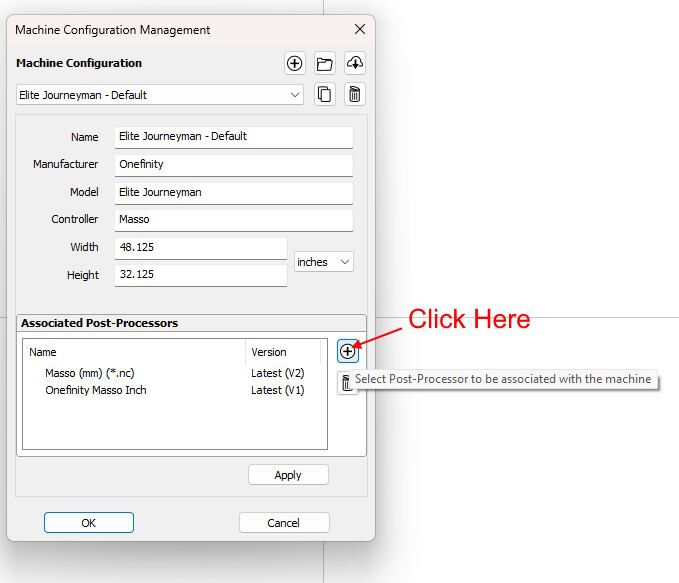Click the Cancel button
Image resolution: width=679 pixels, height=583 pixels.
coord(284,523)
